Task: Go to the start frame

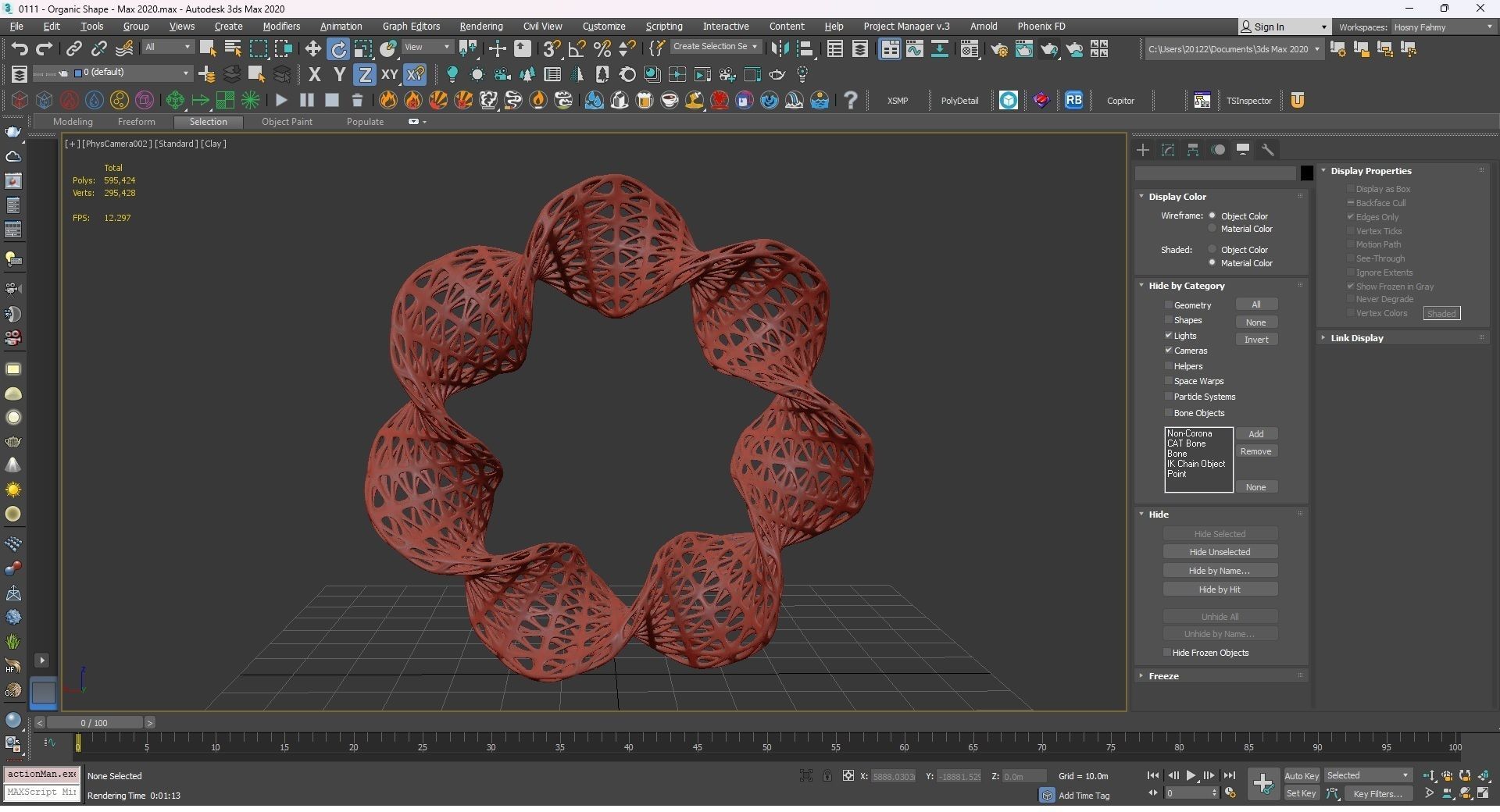Action: 1152,775
